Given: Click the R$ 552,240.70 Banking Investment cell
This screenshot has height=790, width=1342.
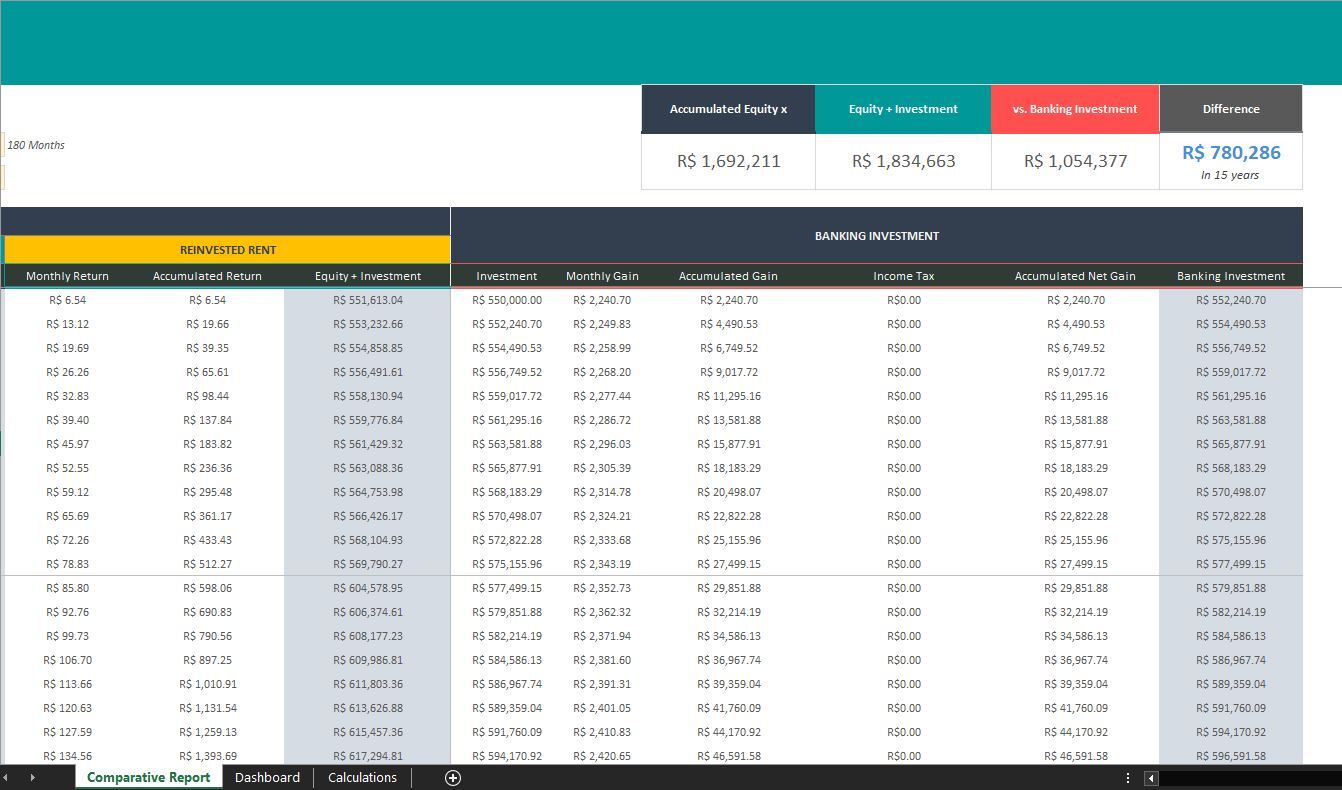Looking at the screenshot, I should [x=1231, y=300].
